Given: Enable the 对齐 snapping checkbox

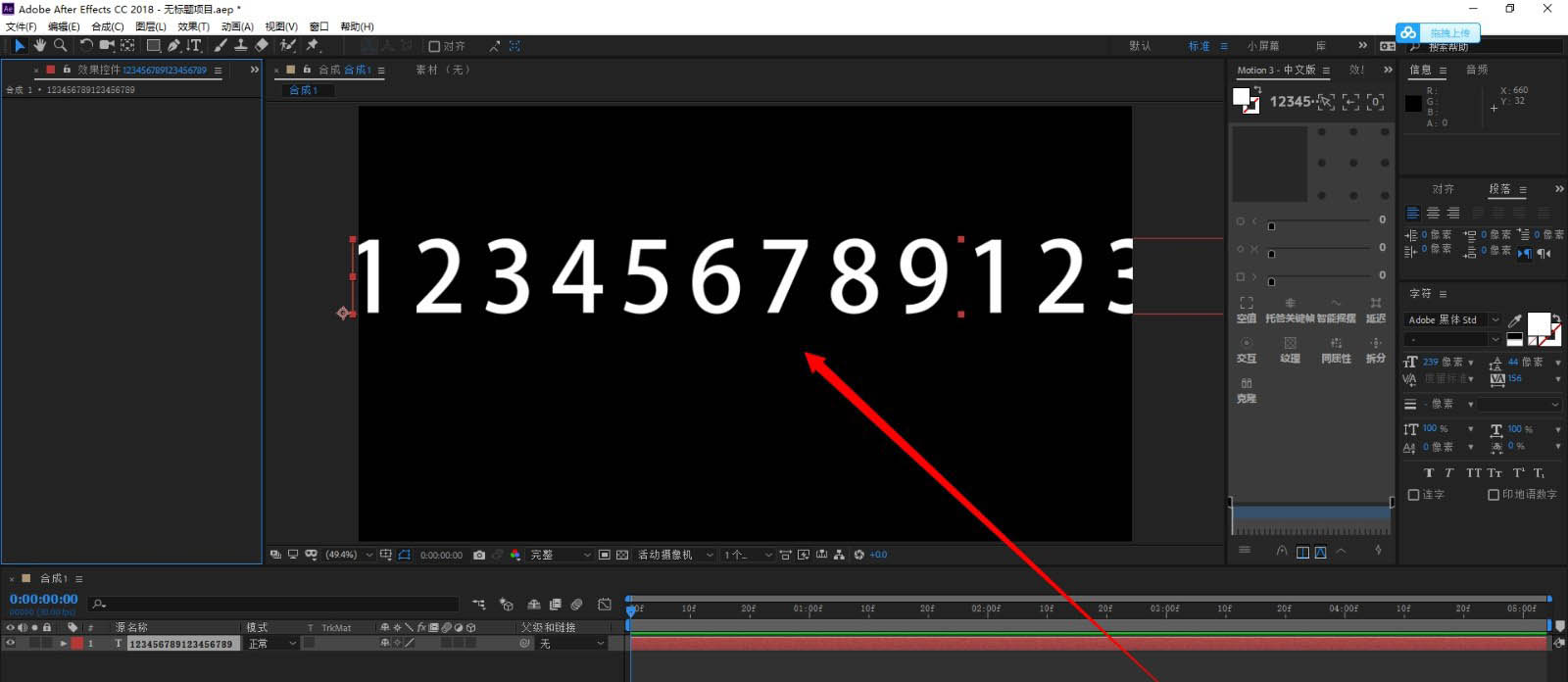Looking at the screenshot, I should (434, 46).
